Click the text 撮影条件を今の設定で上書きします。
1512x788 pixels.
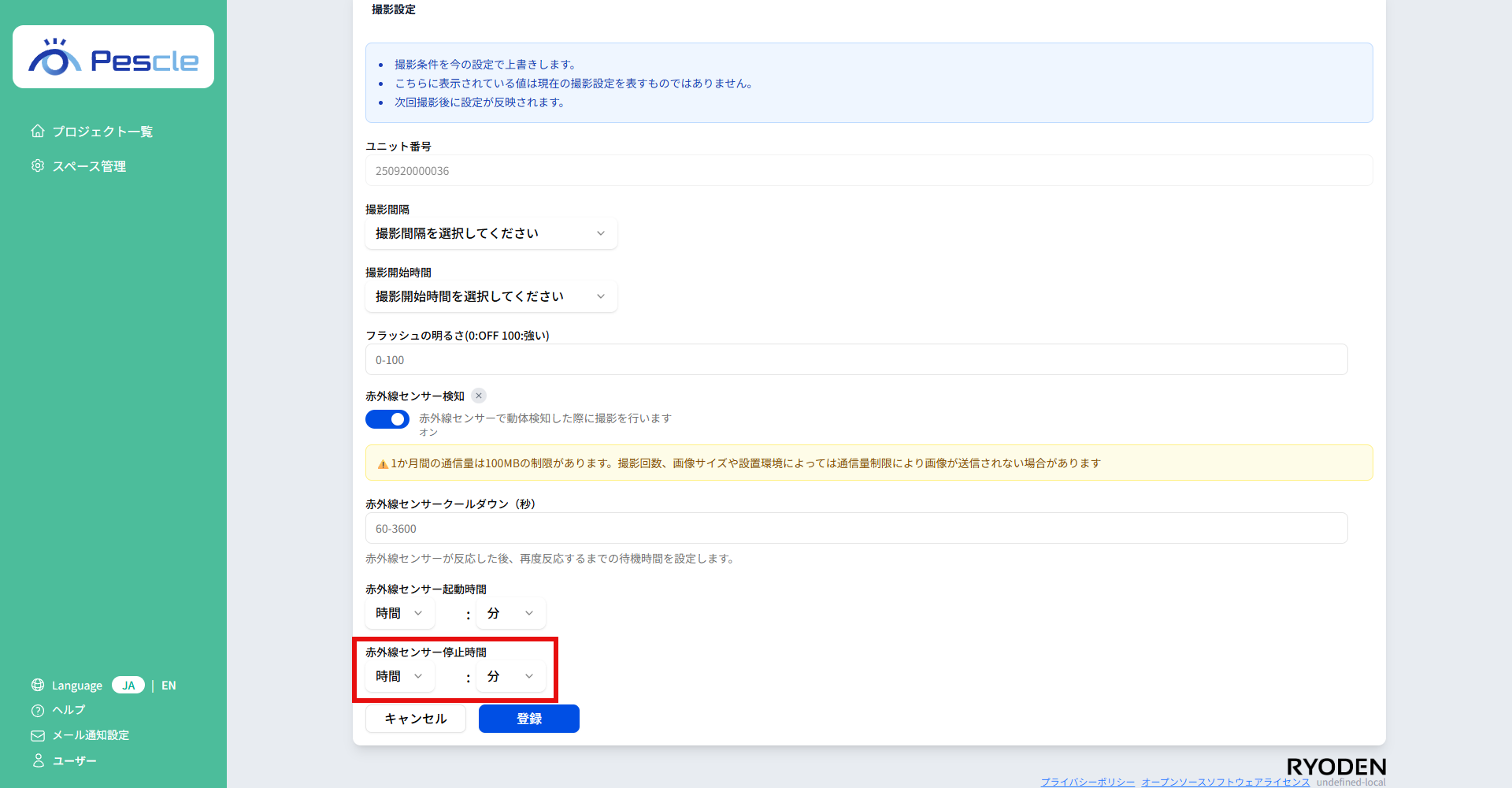click(x=487, y=65)
